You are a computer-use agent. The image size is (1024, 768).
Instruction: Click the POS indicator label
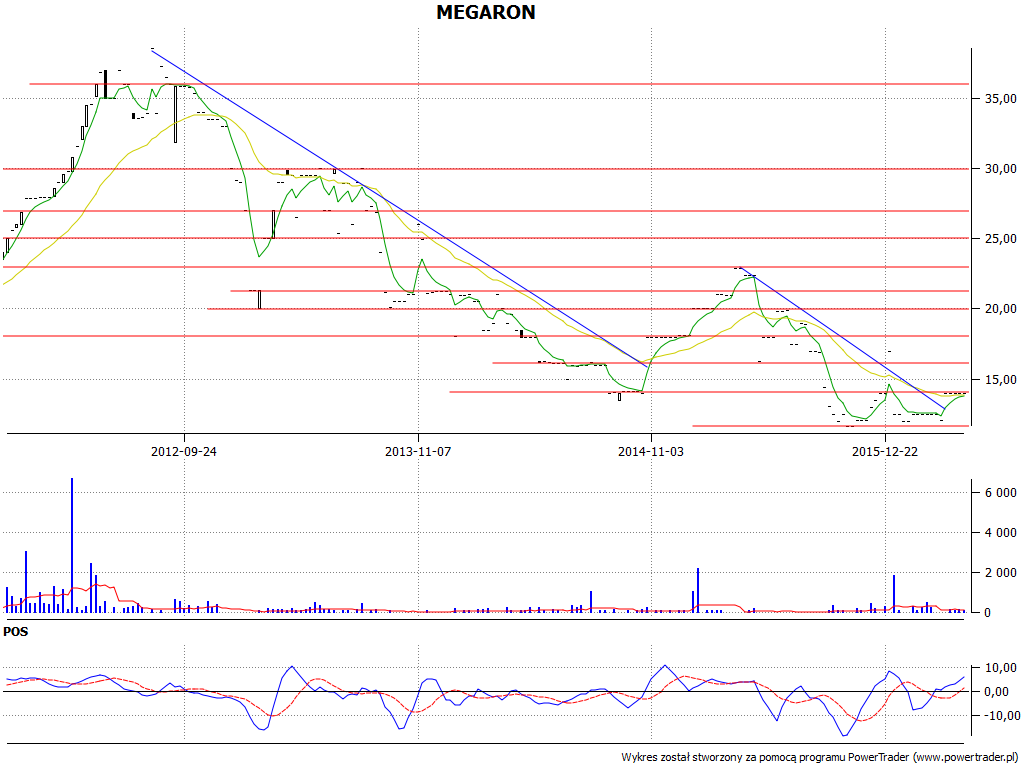(16, 632)
